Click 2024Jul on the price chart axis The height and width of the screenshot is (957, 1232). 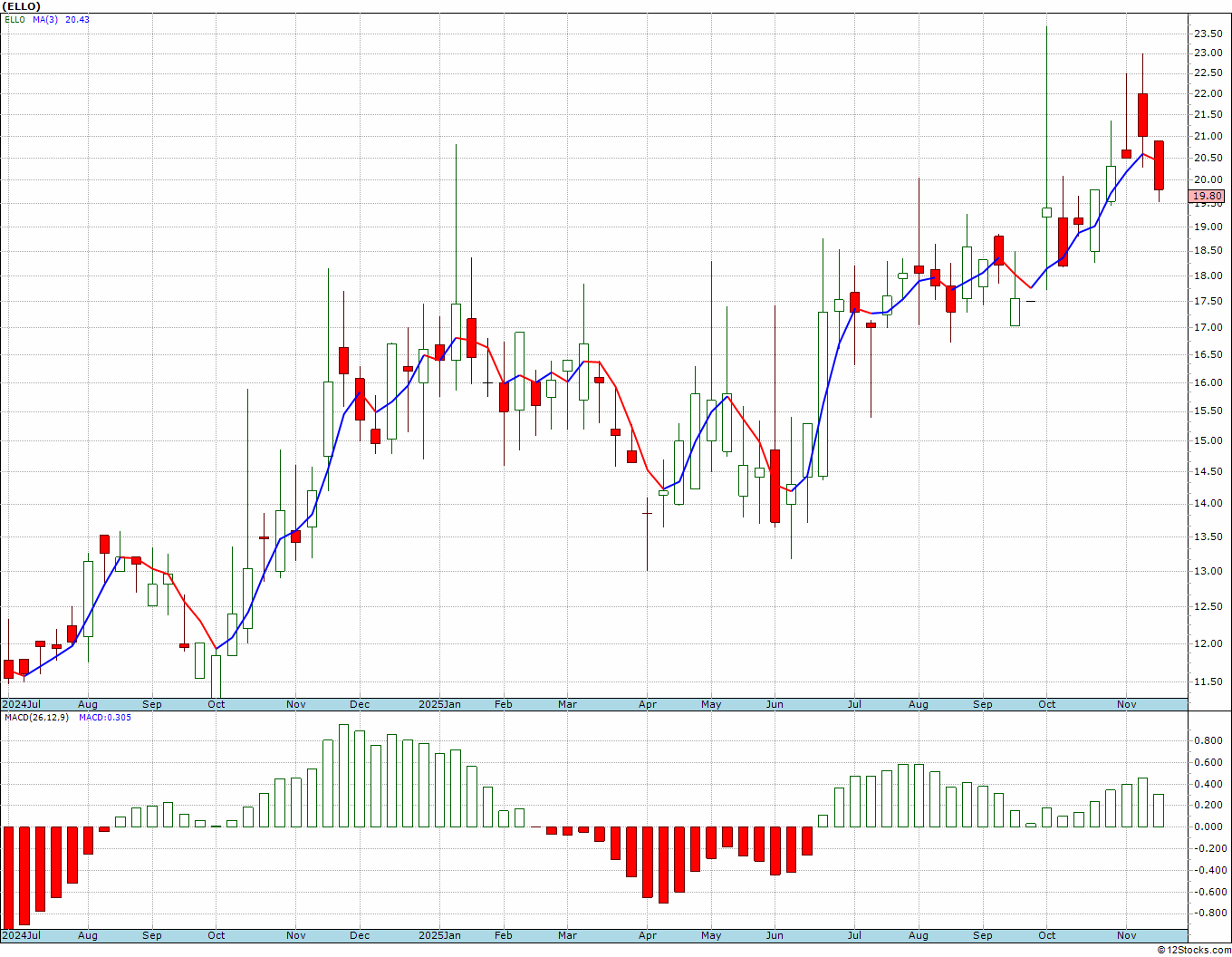(x=22, y=704)
